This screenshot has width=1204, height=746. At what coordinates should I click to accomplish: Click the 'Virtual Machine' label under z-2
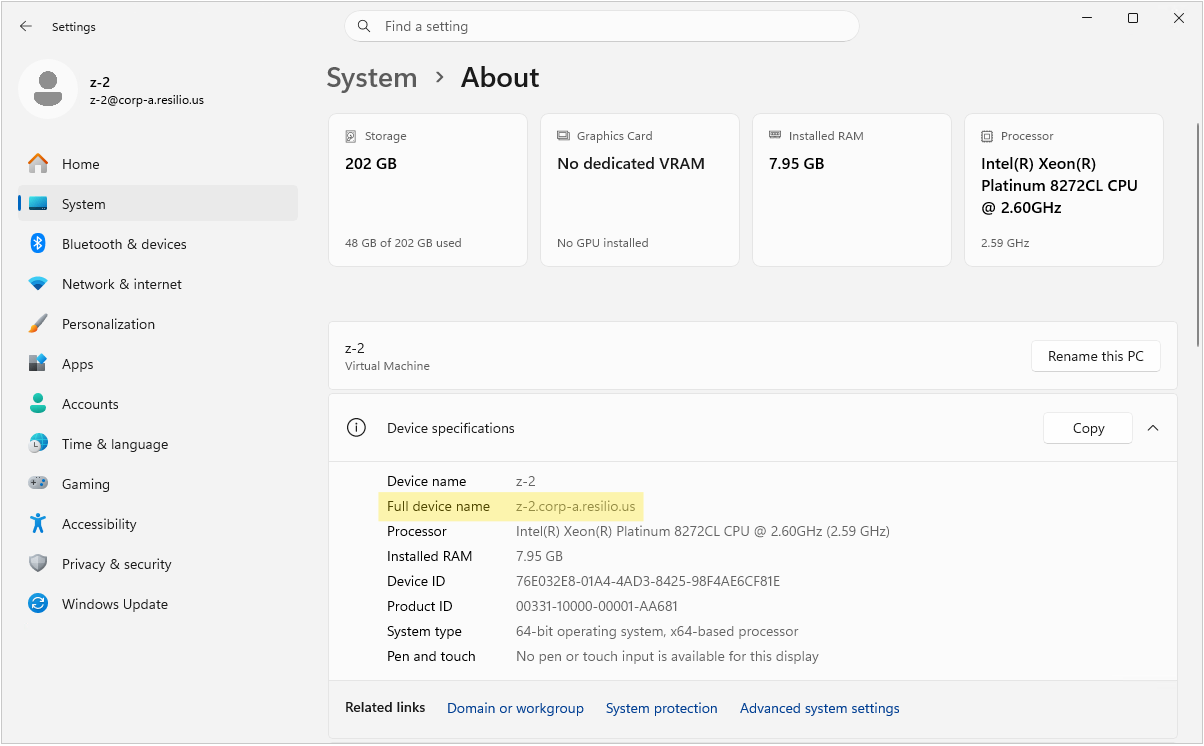pos(387,366)
